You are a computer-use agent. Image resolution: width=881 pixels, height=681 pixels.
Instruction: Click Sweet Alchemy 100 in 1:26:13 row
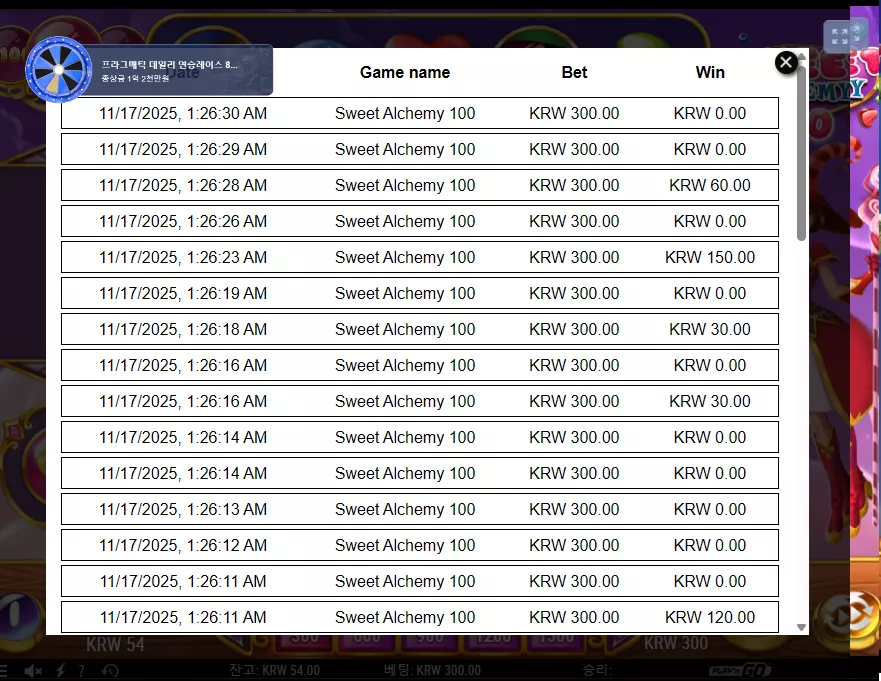tap(405, 509)
